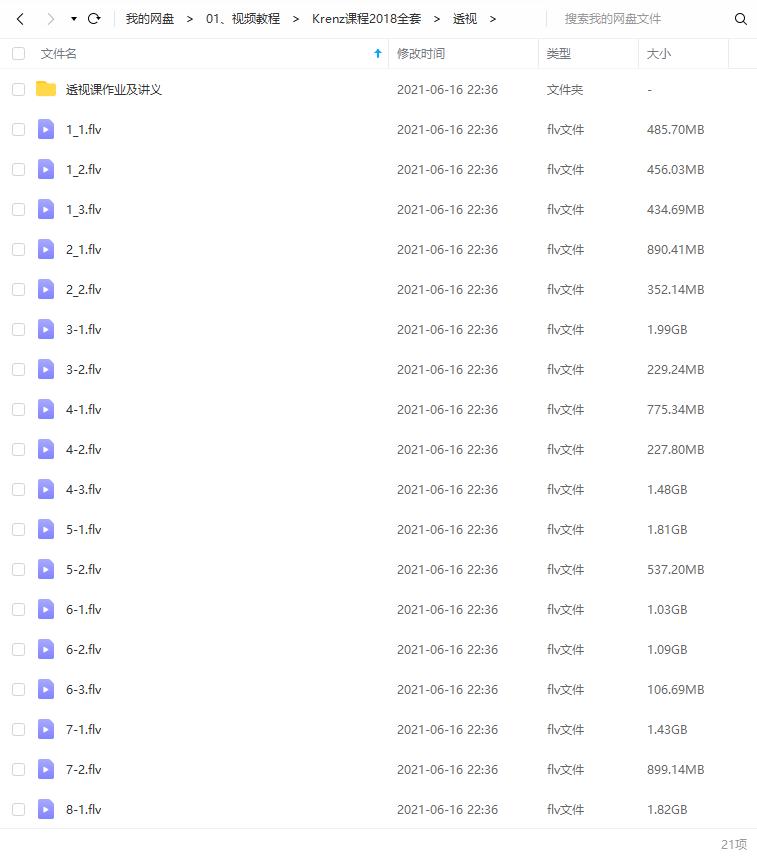Screen dimensions: 757x862
Task: Check the box for 1_1.flv
Action: pos(19,130)
